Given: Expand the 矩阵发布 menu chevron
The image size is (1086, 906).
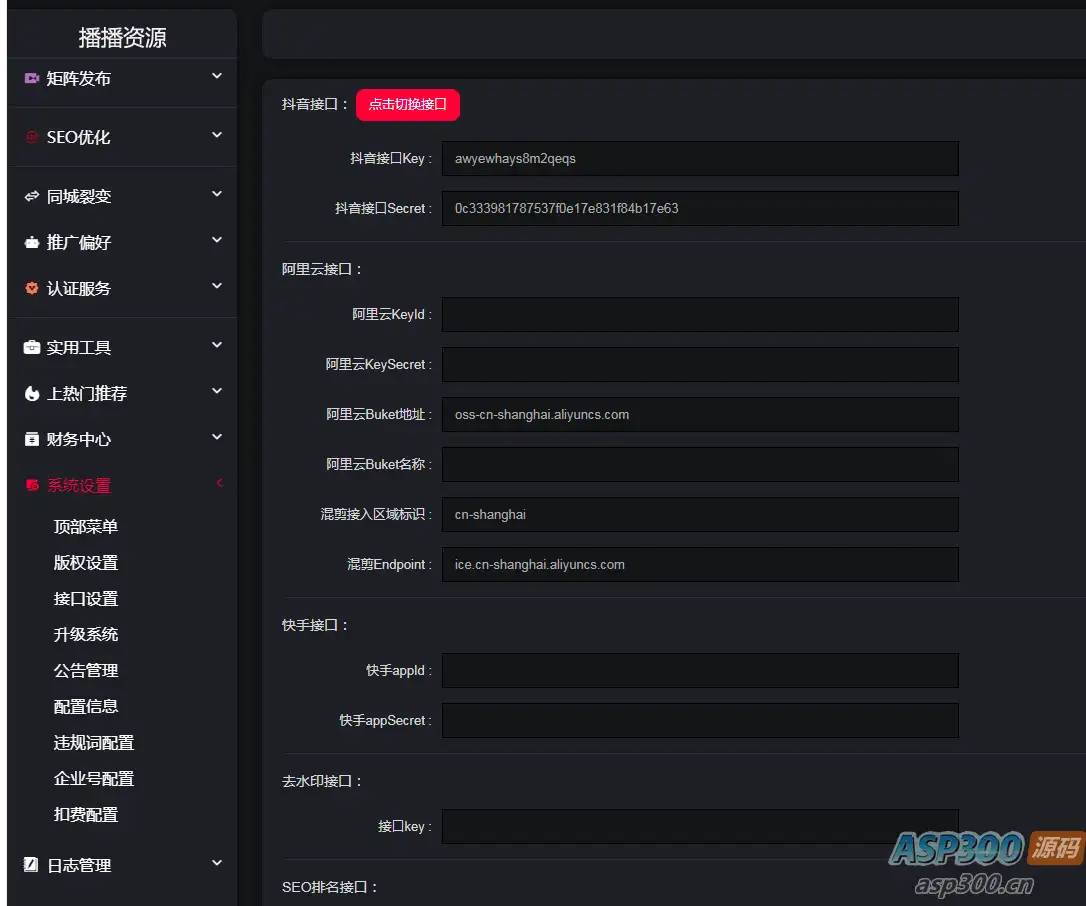Looking at the screenshot, I should point(217,76).
